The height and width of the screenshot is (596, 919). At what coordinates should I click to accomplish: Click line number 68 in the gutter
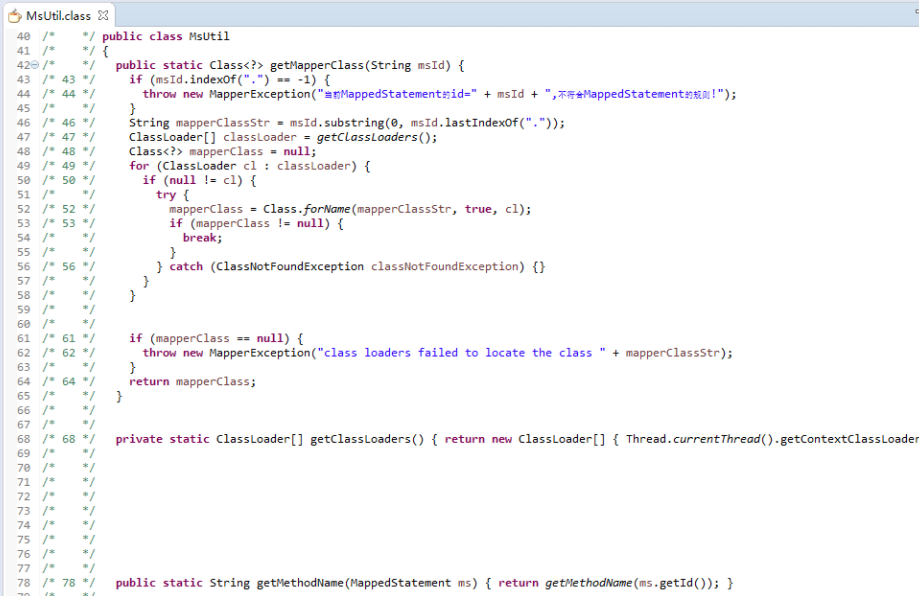24,439
